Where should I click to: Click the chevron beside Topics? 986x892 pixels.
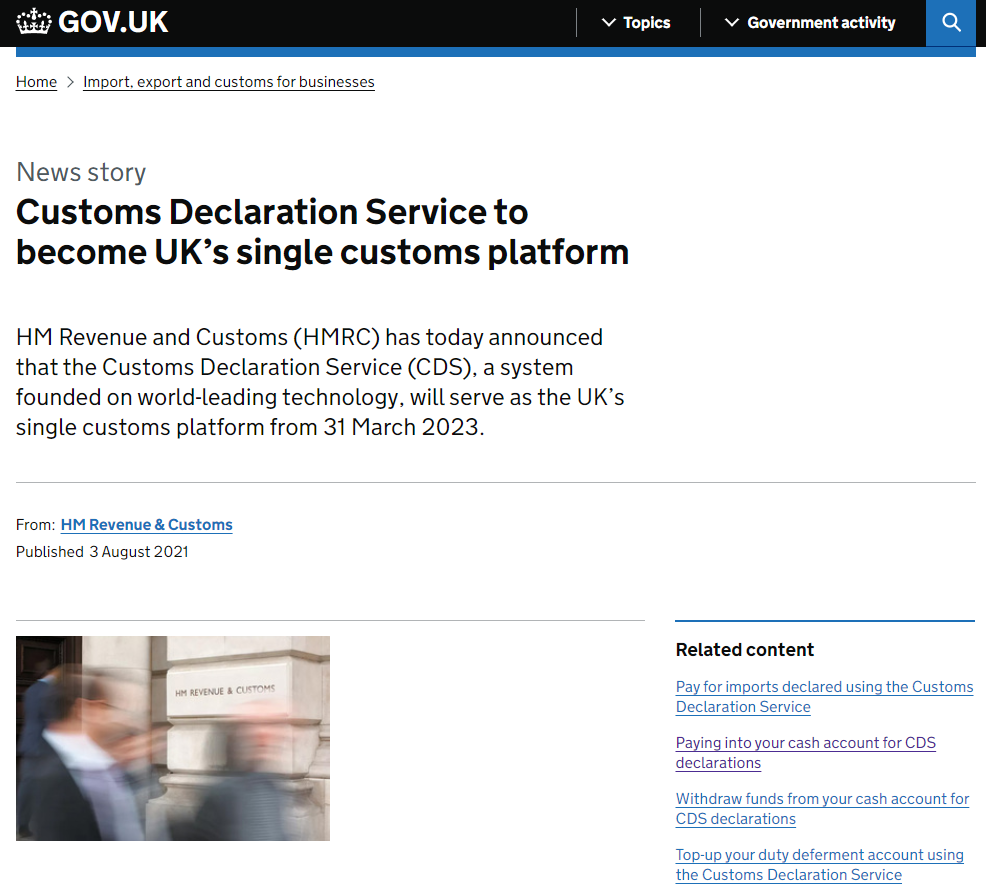pos(608,22)
